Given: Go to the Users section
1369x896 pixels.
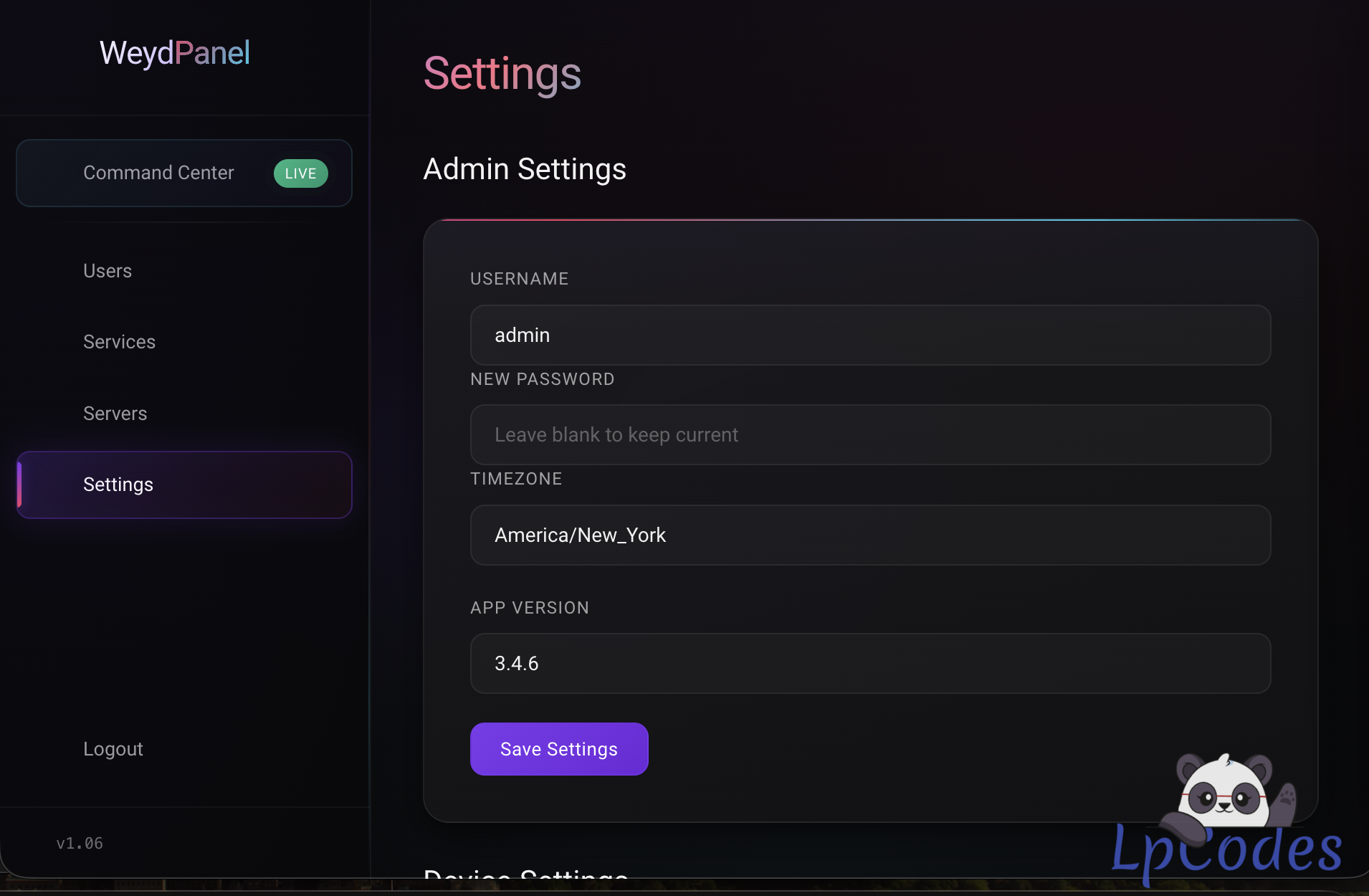Looking at the screenshot, I should pos(108,271).
